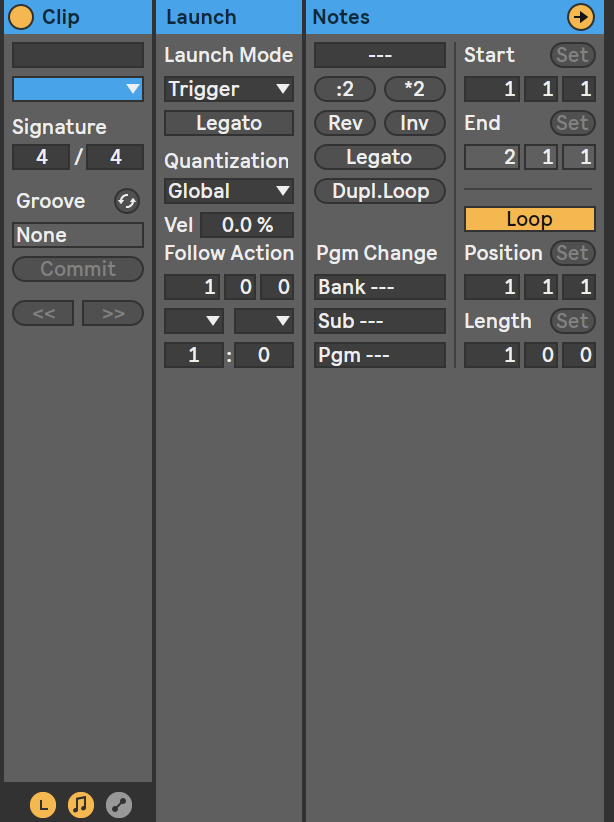Toggle the Notes box icon
The width and height of the screenshot is (614, 822).
[81, 804]
